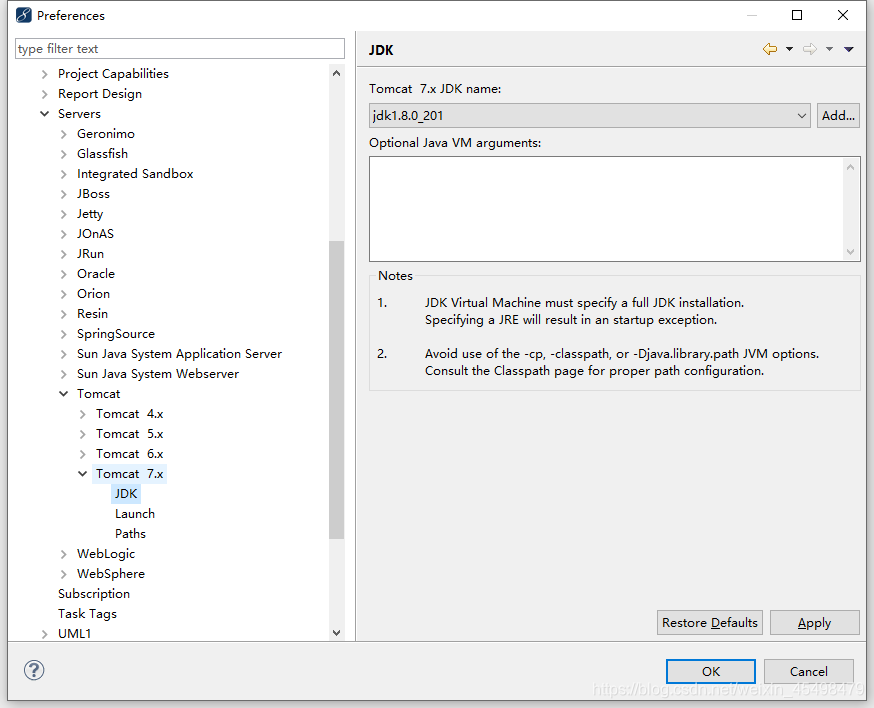Screen dimensions: 874x708
Task: Expand the Oracle server node
Action: [x=64, y=274]
